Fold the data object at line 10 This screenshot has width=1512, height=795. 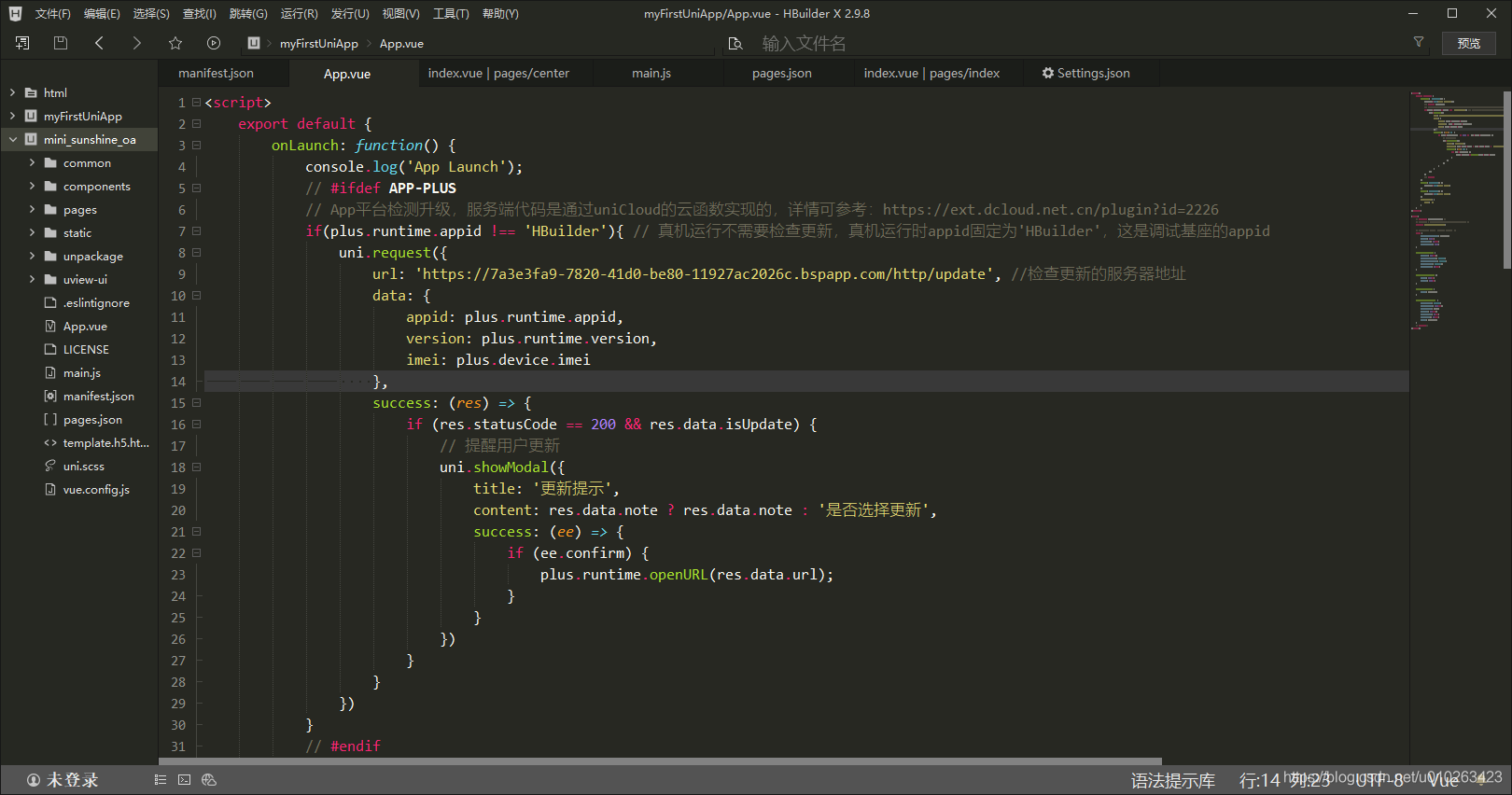196,296
